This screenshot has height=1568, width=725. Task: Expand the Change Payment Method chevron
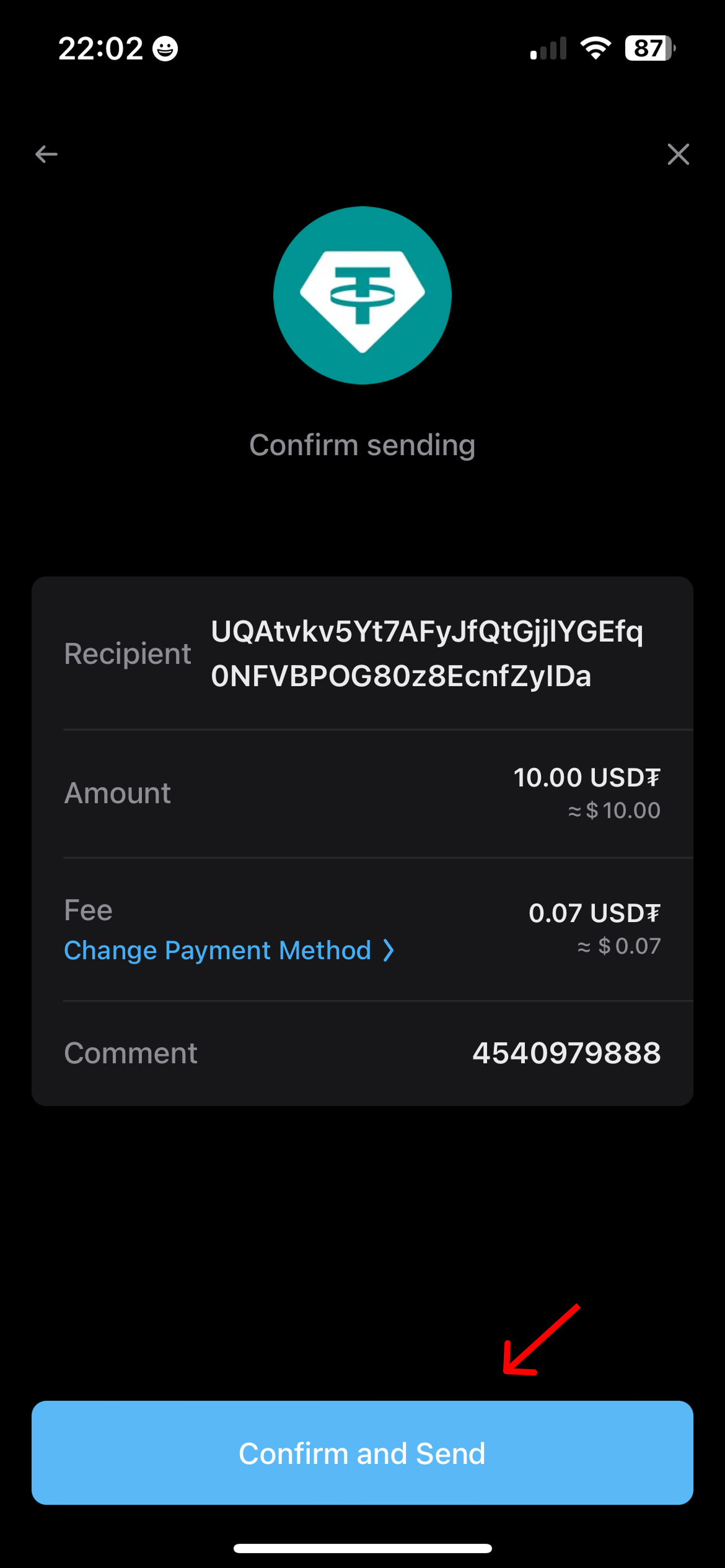389,950
